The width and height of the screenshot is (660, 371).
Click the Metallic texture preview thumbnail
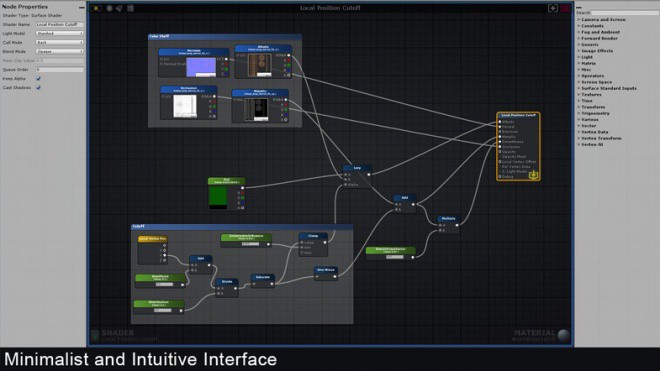256,109
